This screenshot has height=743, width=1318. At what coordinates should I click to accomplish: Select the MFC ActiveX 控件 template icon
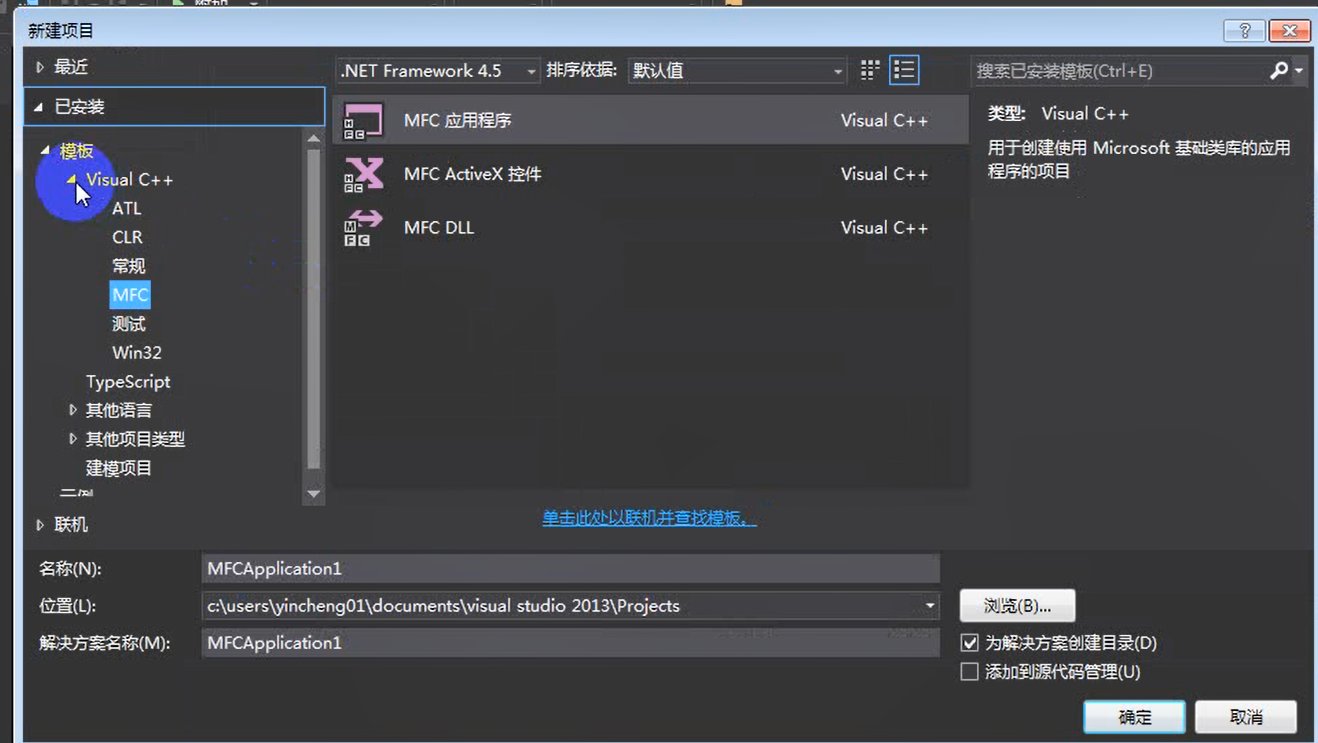tap(362, 173)
